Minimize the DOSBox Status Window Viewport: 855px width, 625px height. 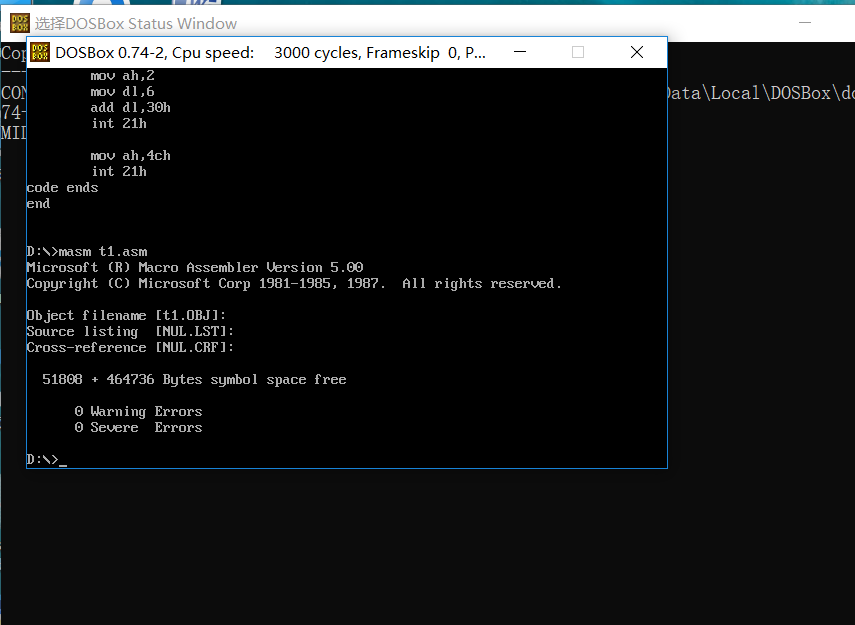pyautogui.click(x=805, y=23)
